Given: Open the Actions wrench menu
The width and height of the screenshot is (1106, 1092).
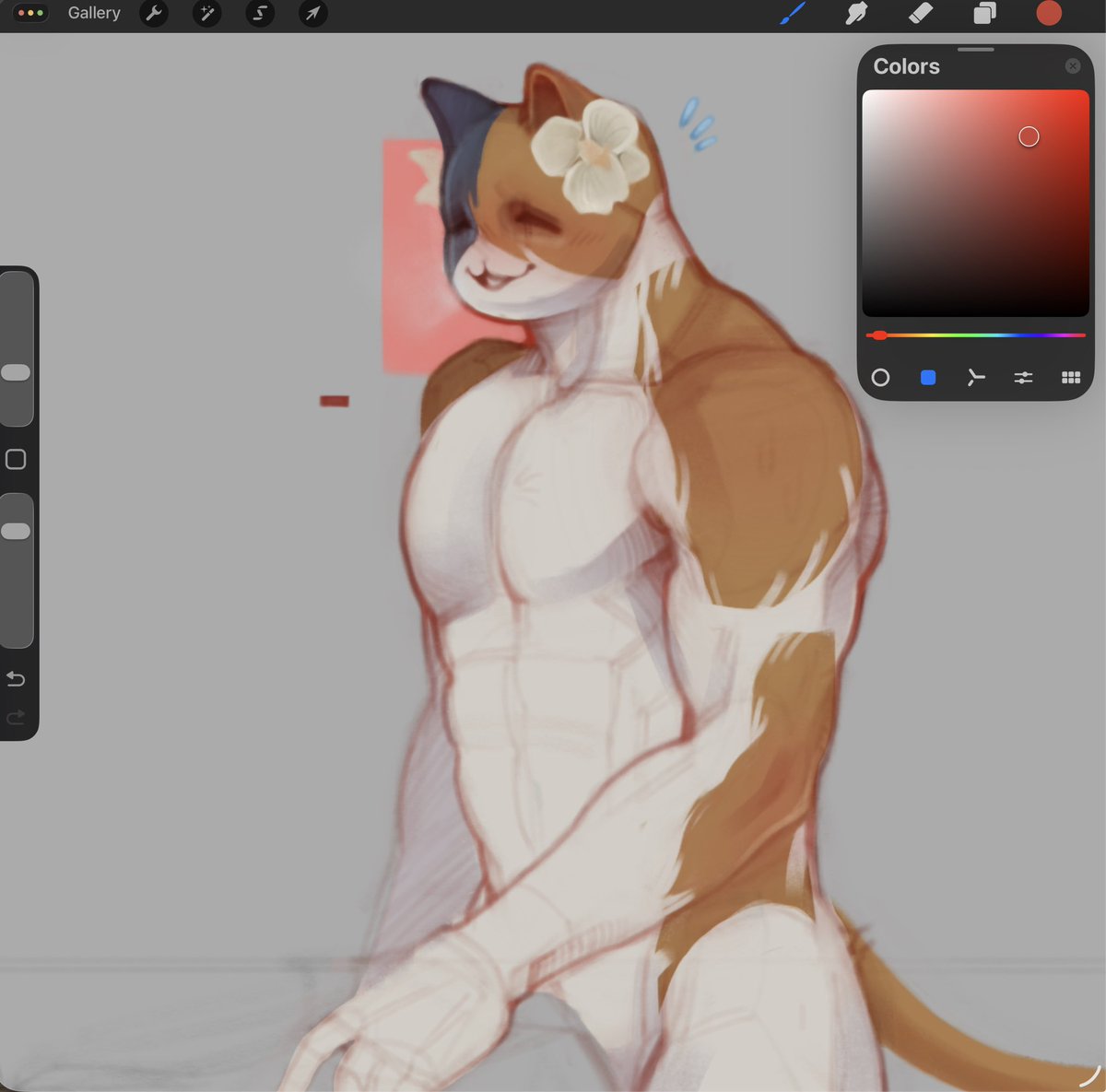Looking at the screenshot, I should [154, 14].
